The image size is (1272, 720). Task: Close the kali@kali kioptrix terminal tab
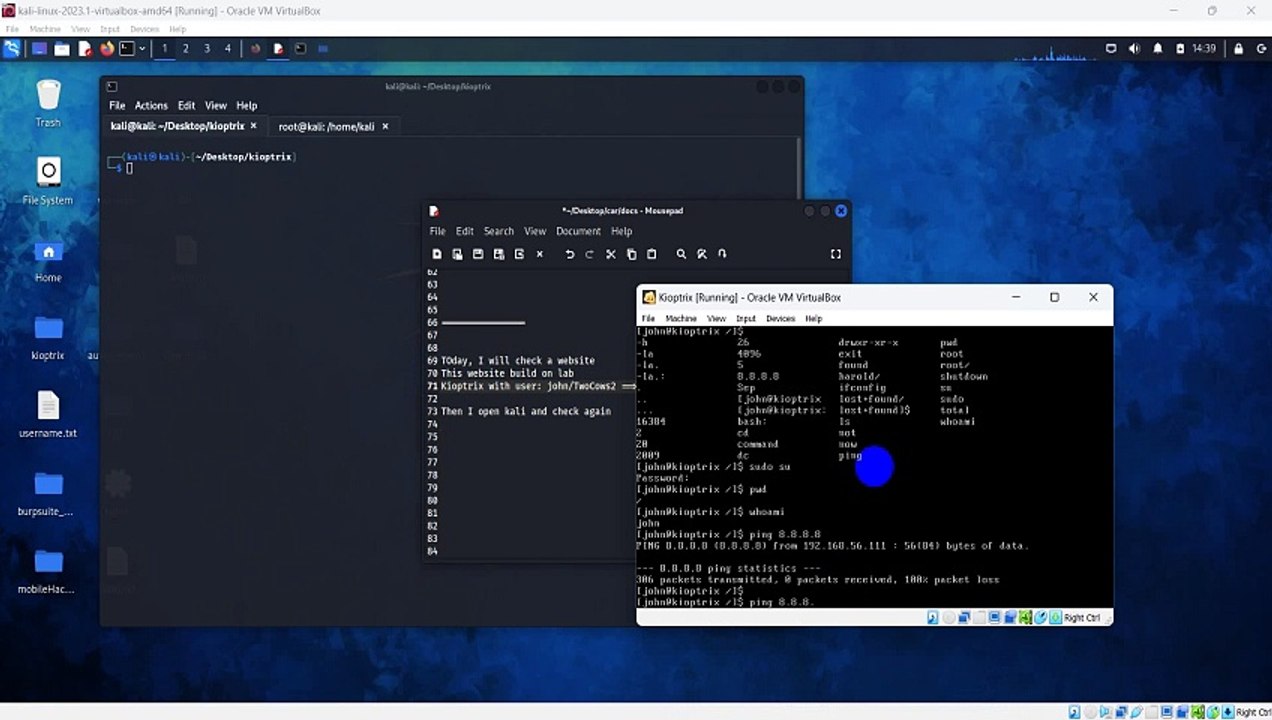pyautogui.click(x=254, y=126)
